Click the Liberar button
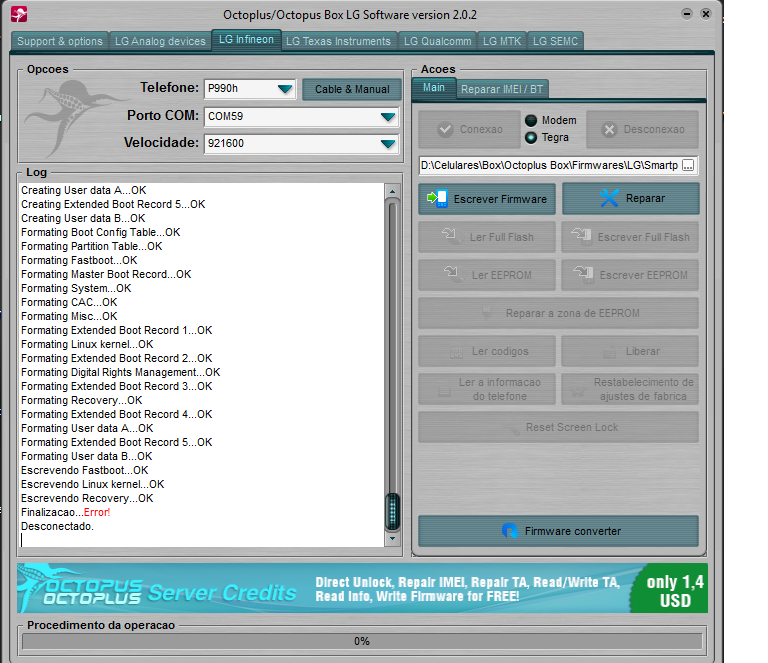Image resolution: width=768 pixels, height=663 pixels. pos(630,351)
